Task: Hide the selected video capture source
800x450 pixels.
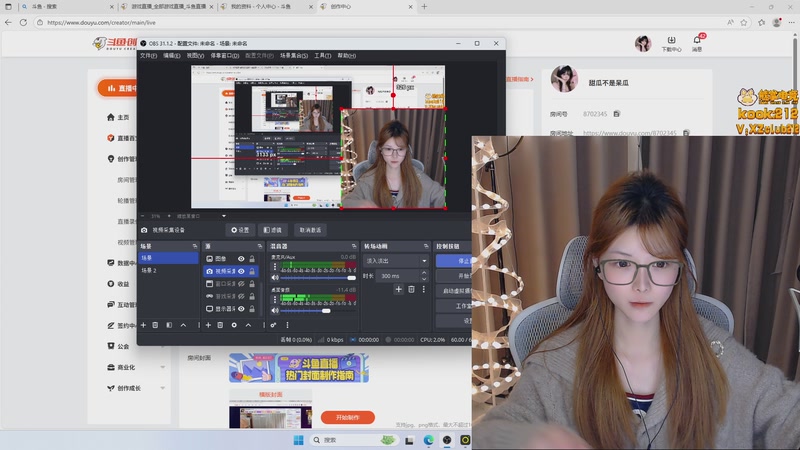Action: tap(241, 271)
